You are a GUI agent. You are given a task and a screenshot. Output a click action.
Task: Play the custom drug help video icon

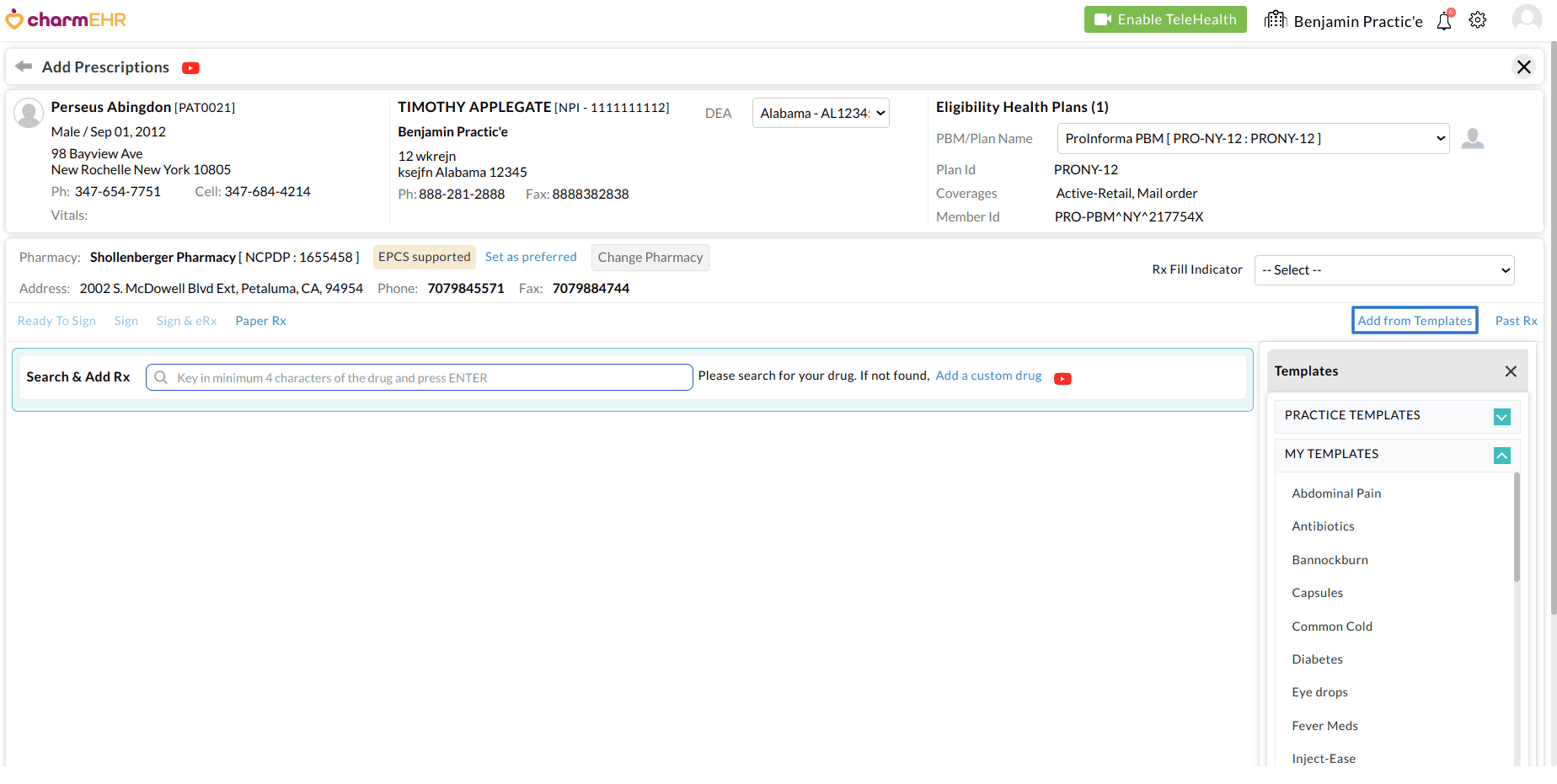point(1062,378)
